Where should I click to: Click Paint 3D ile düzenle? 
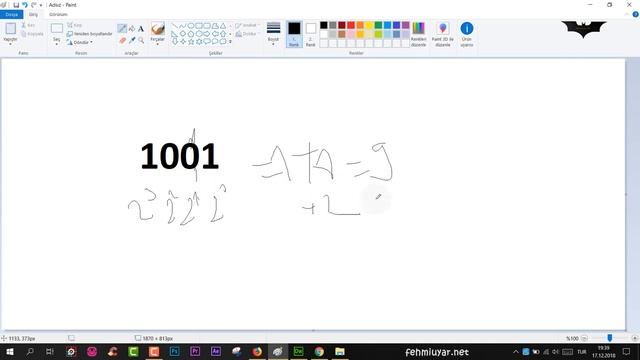pos(442,34)
